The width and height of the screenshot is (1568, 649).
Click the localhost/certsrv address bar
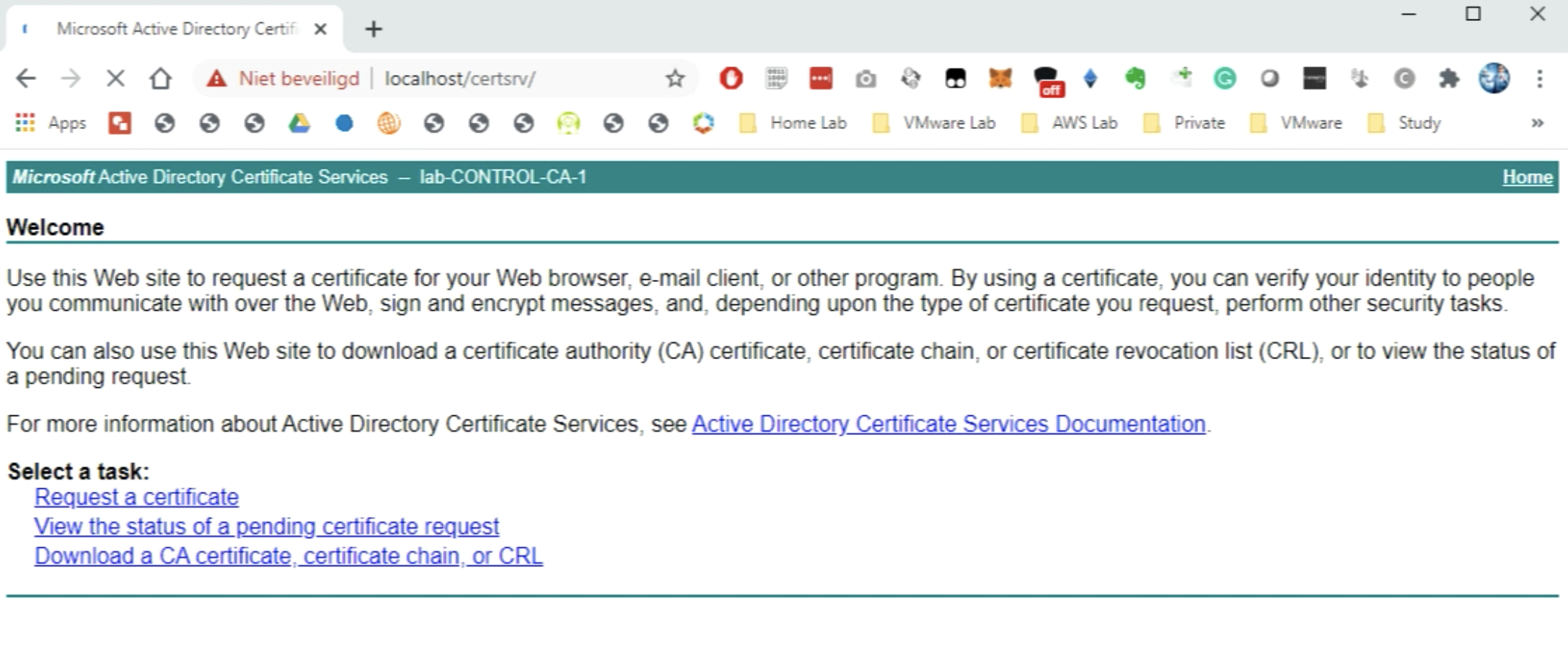505,78
